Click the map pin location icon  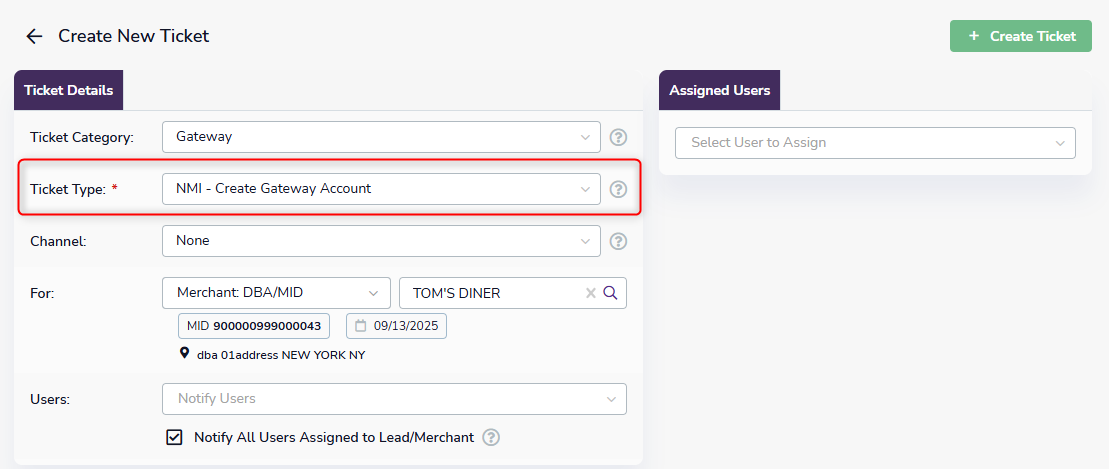[184, 354]
